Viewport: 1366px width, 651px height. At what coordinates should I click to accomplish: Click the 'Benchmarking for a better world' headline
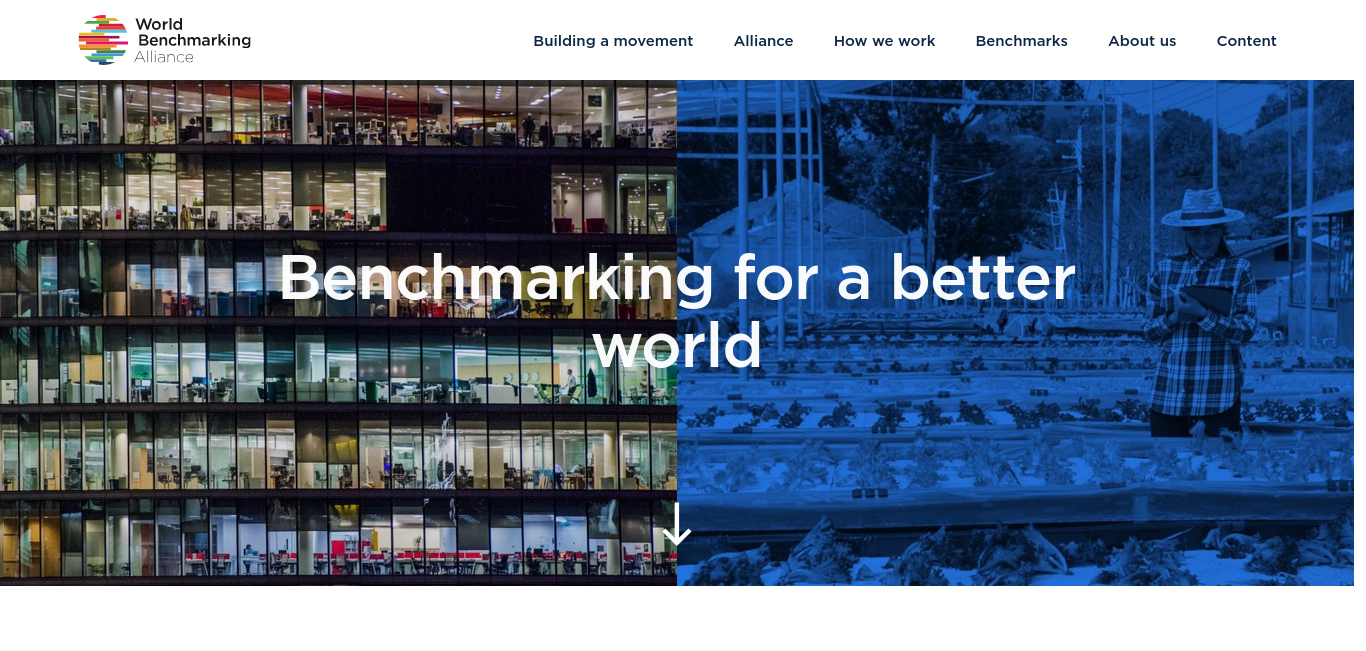coord(677,311)
